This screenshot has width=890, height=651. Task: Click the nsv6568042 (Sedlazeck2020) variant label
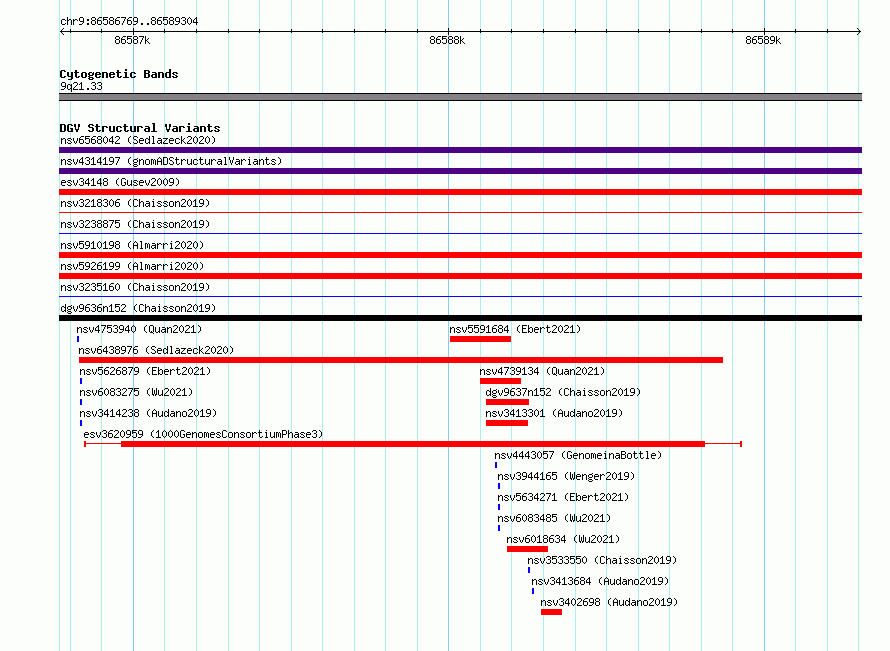(x=138, y=140)
